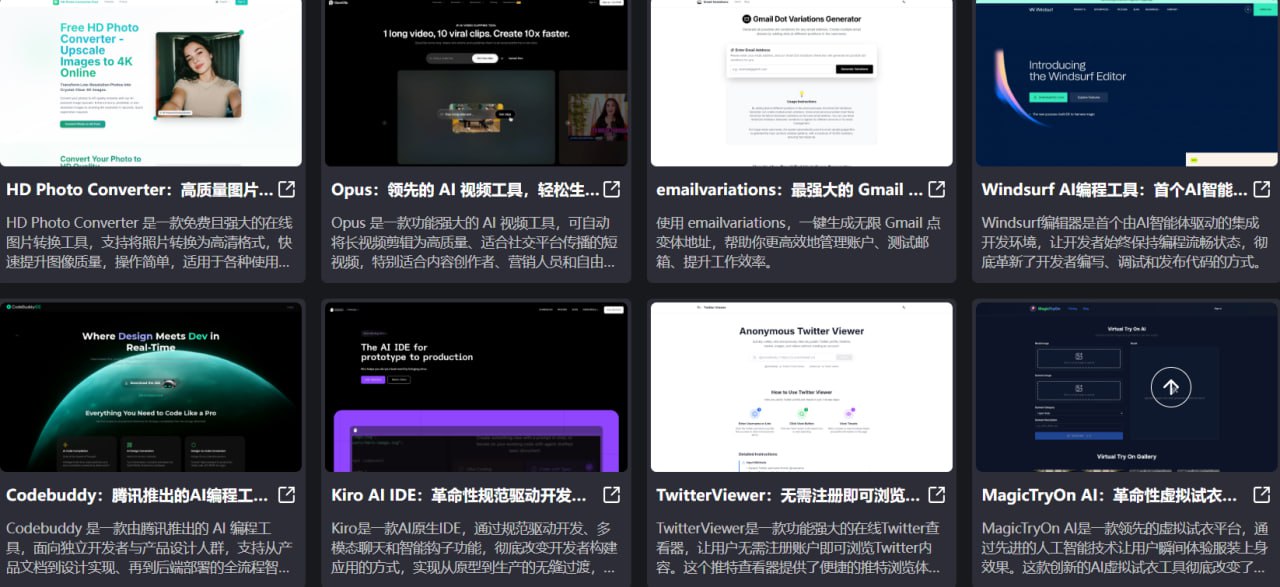Select the HD Photo Converter description text
1280x587 pixels.
click(150, 242)
